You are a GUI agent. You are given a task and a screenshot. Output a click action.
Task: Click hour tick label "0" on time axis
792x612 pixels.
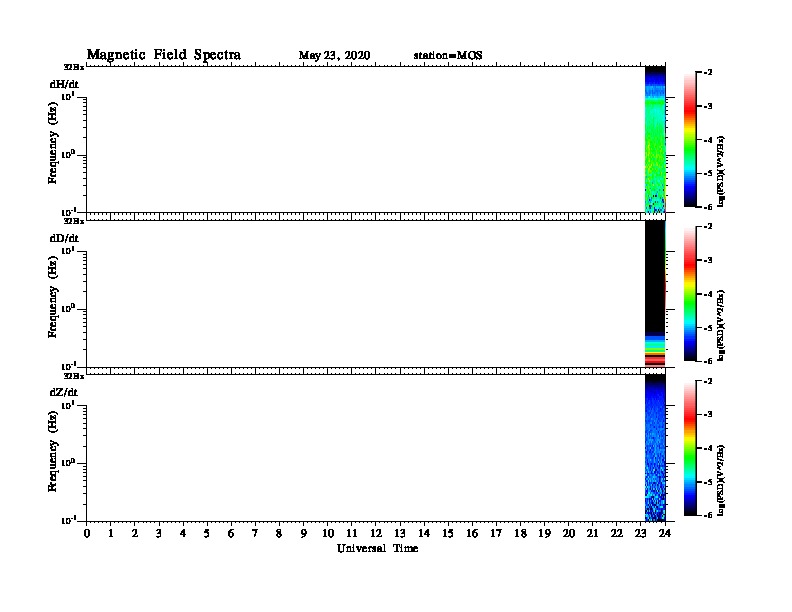[x=87, y=533]
